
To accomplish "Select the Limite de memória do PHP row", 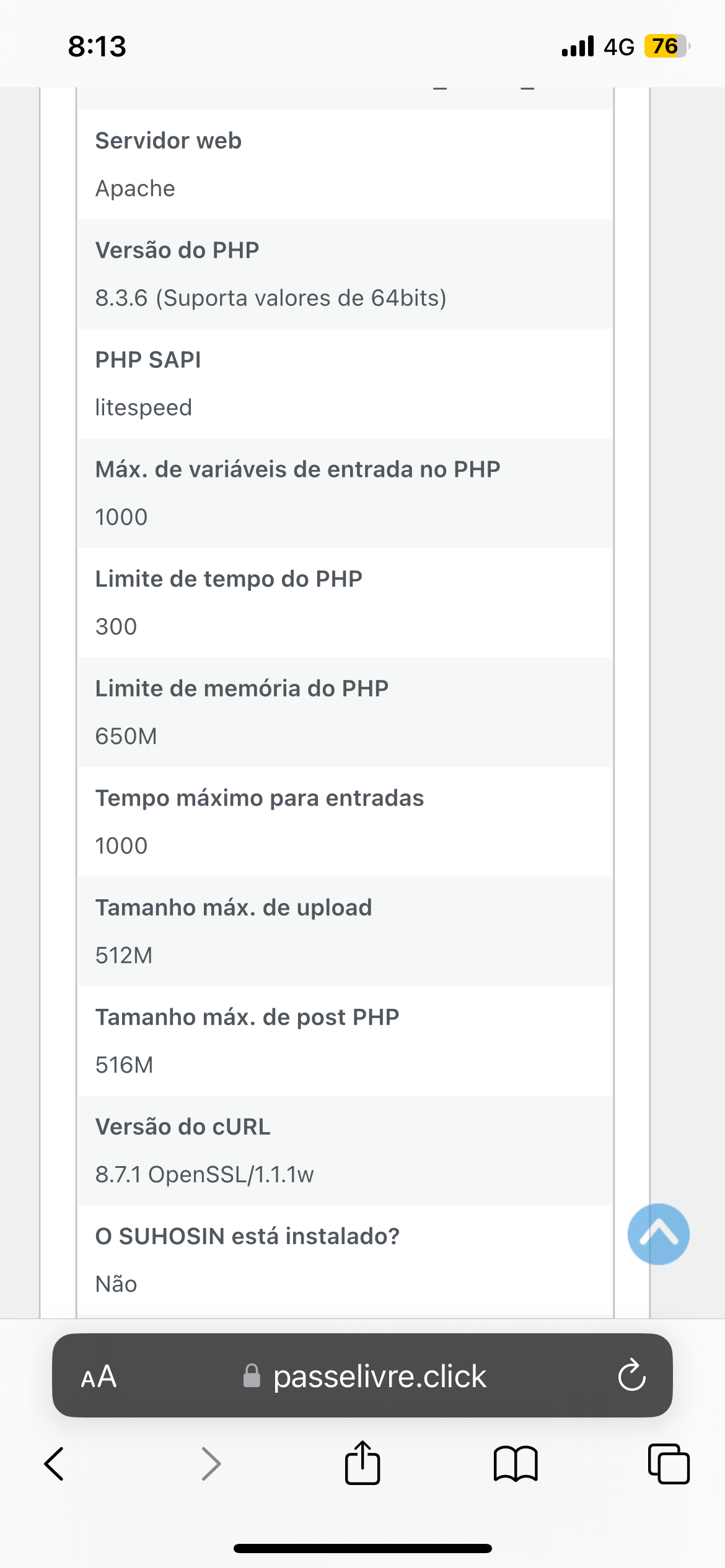I will [345, 712].
